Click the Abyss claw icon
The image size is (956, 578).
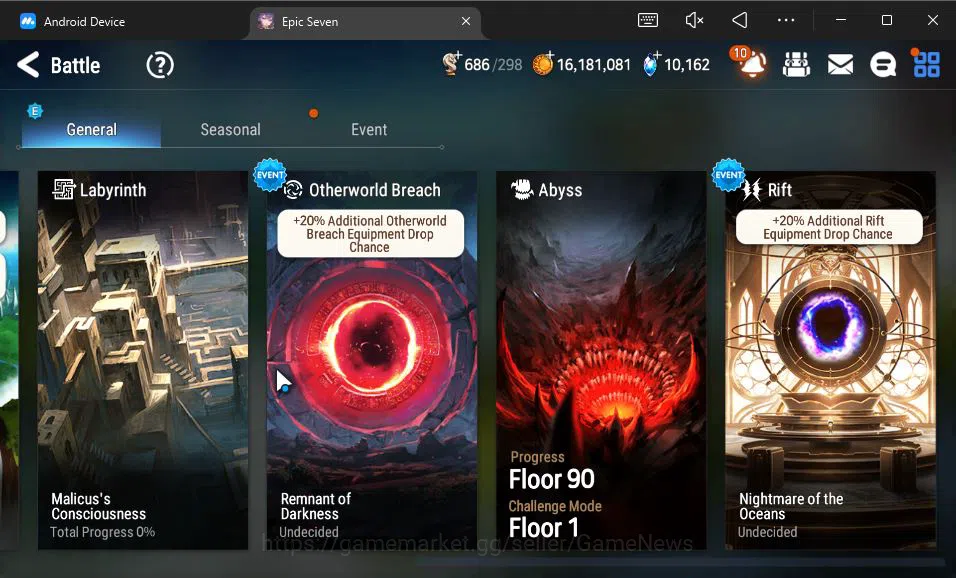click(522, 190)
